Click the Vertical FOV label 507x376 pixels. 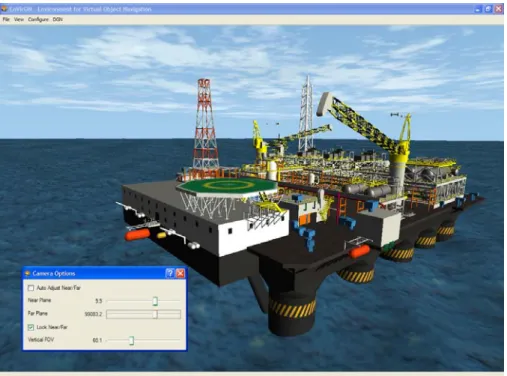(41, 340)
